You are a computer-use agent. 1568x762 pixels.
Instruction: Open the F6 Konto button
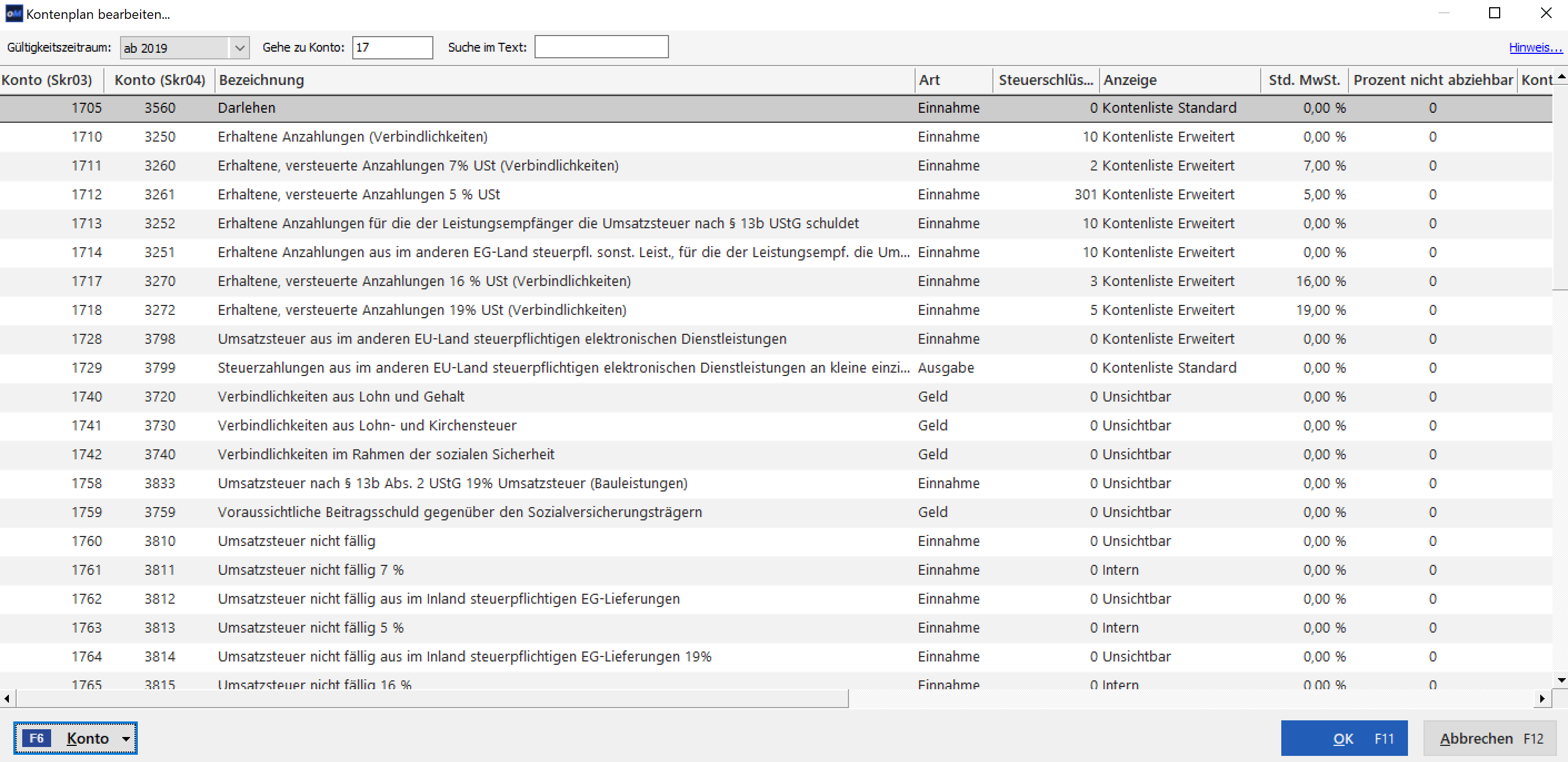[76, 738]
